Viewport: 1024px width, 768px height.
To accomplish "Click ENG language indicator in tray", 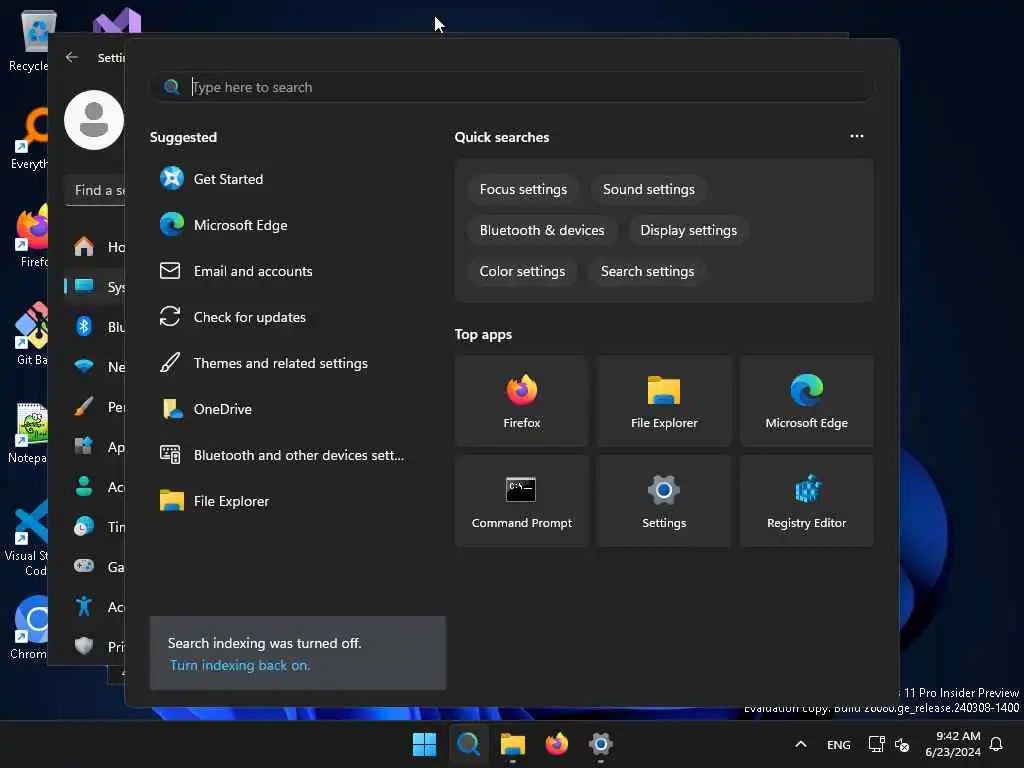I will coord(839,744).
